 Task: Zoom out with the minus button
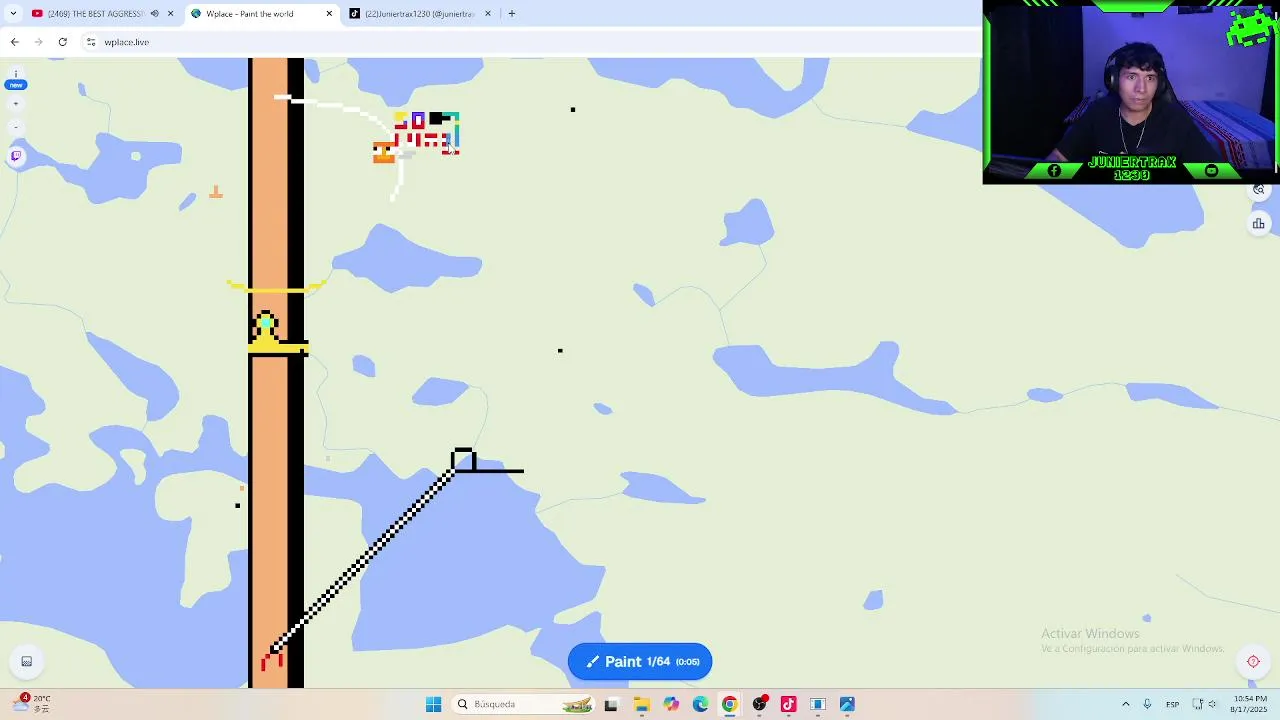tap(16, 127)
